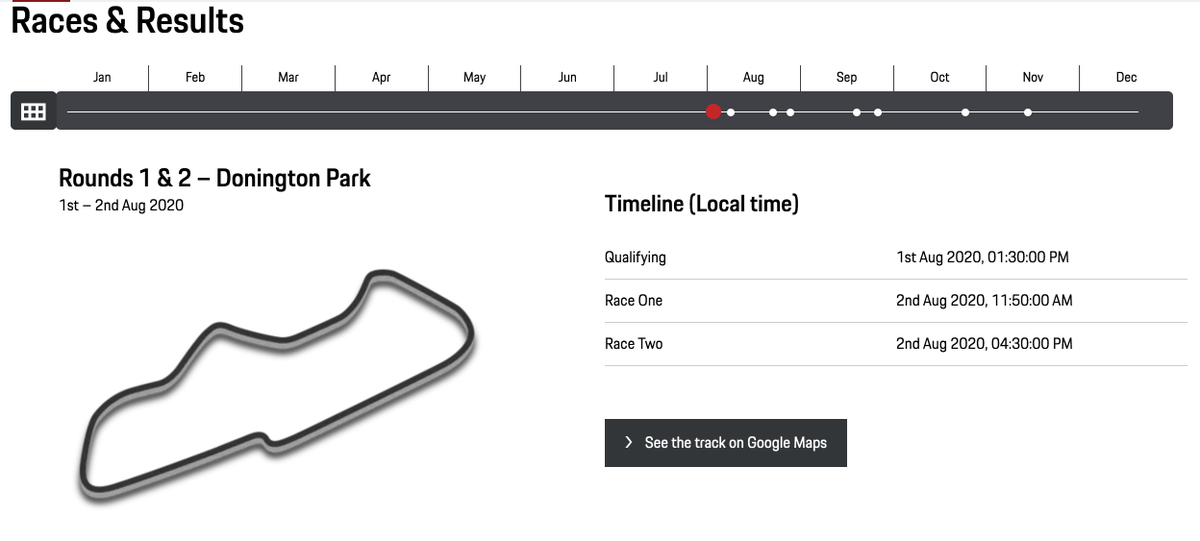Click the 'Races & Results' page title
Image resolution: width=1200 pixels, height=541 pixels.
[127, 20]
